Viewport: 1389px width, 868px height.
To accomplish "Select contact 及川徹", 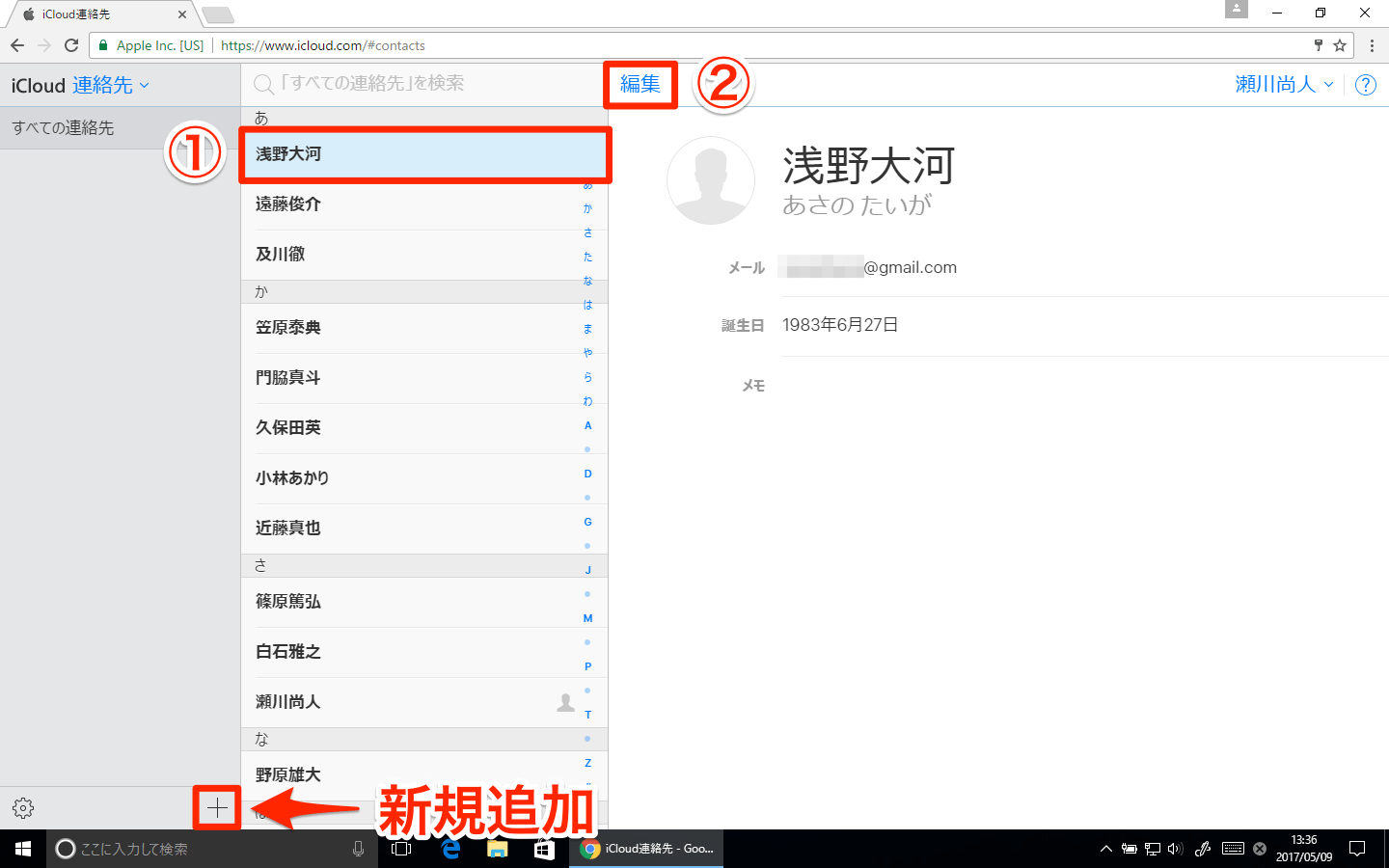I will [424, 255].
